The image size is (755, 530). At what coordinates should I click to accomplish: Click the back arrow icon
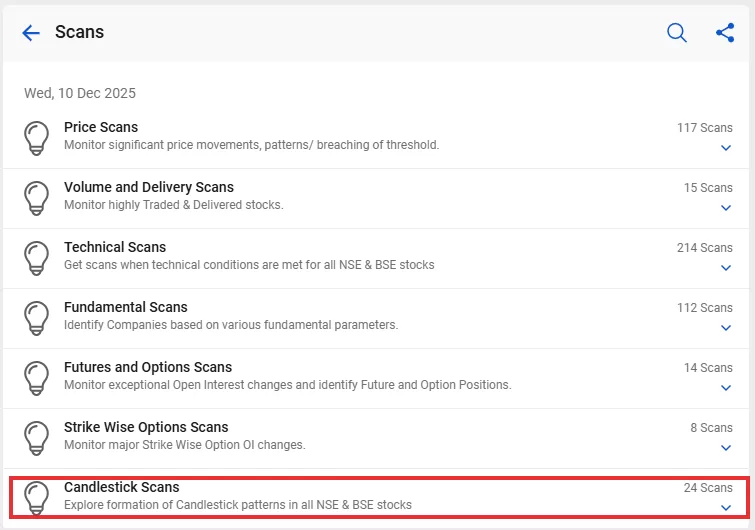(x=31, y=33)
